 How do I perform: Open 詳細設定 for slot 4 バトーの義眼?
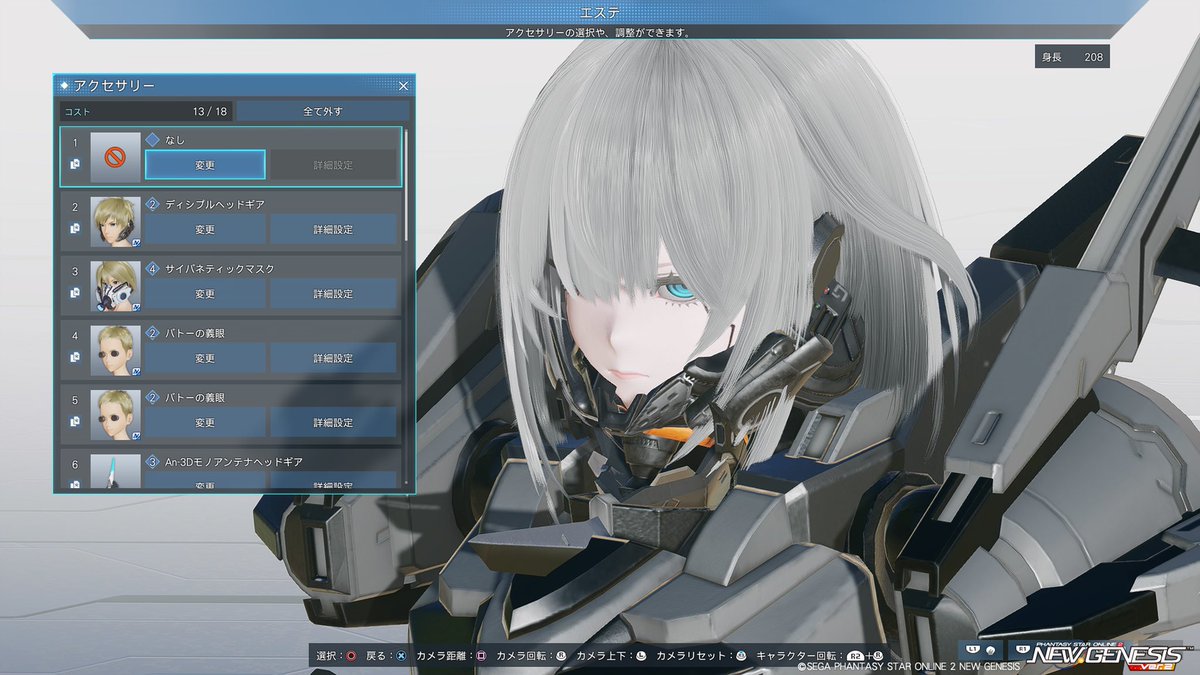333,358
